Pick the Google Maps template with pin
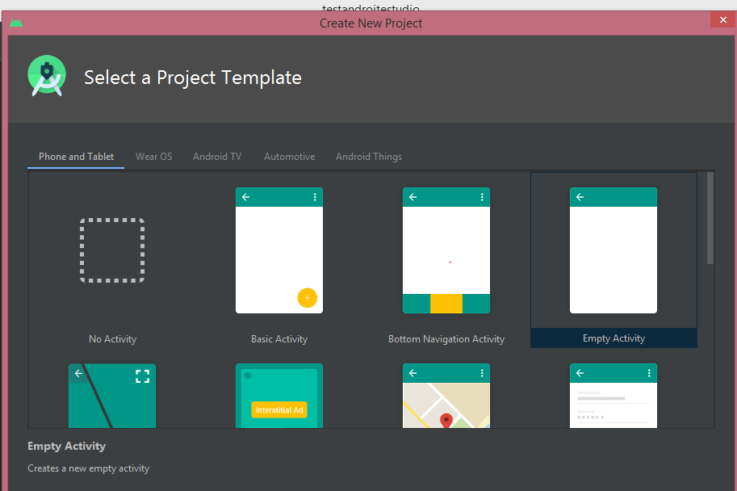737x491 pixels. (446, 396)
